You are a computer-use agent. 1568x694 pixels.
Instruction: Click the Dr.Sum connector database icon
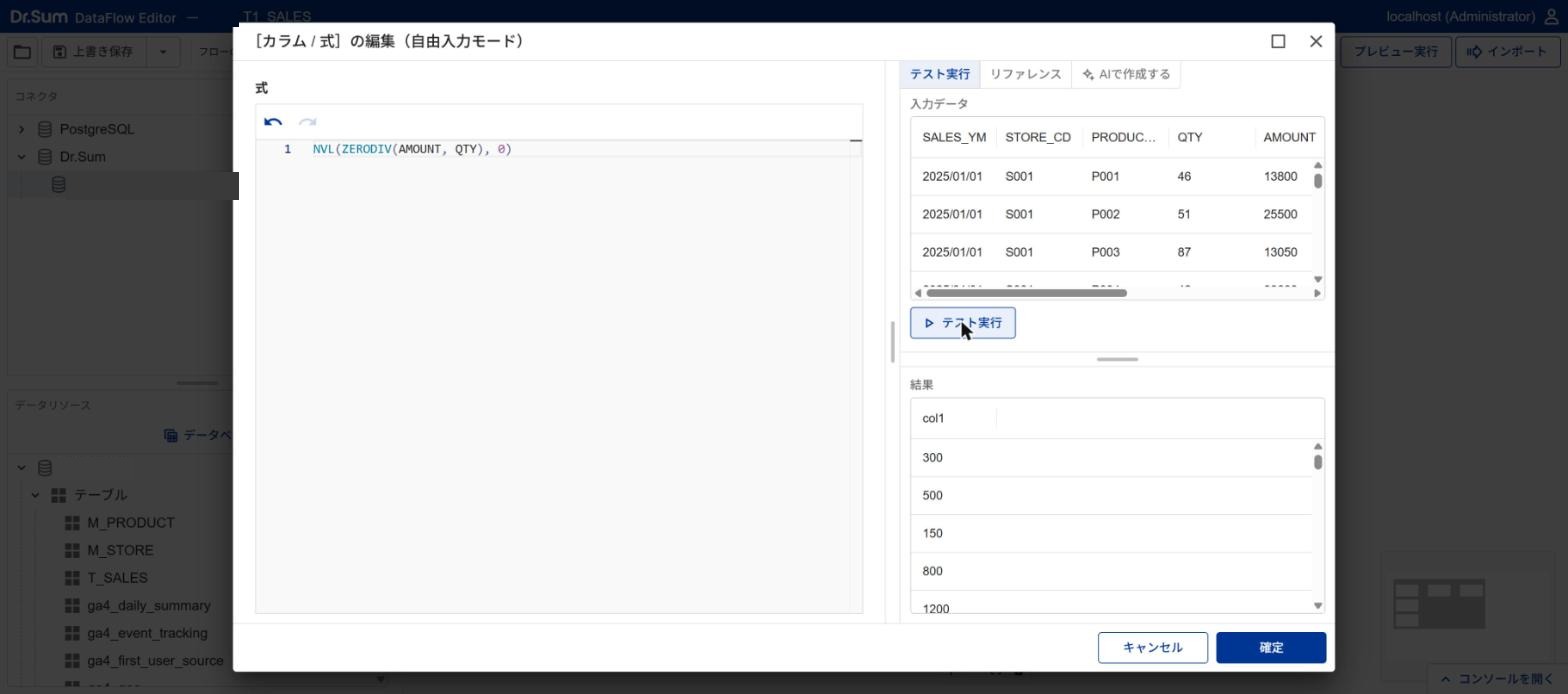point(45,157)
